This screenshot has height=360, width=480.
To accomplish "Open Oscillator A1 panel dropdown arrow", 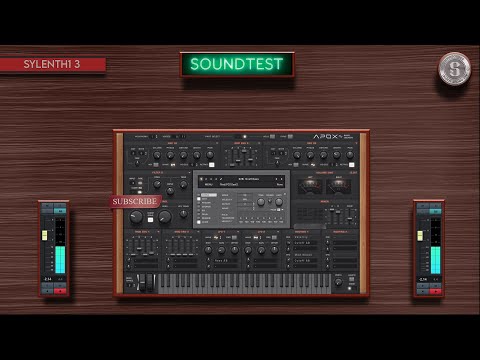I will 217,143.
